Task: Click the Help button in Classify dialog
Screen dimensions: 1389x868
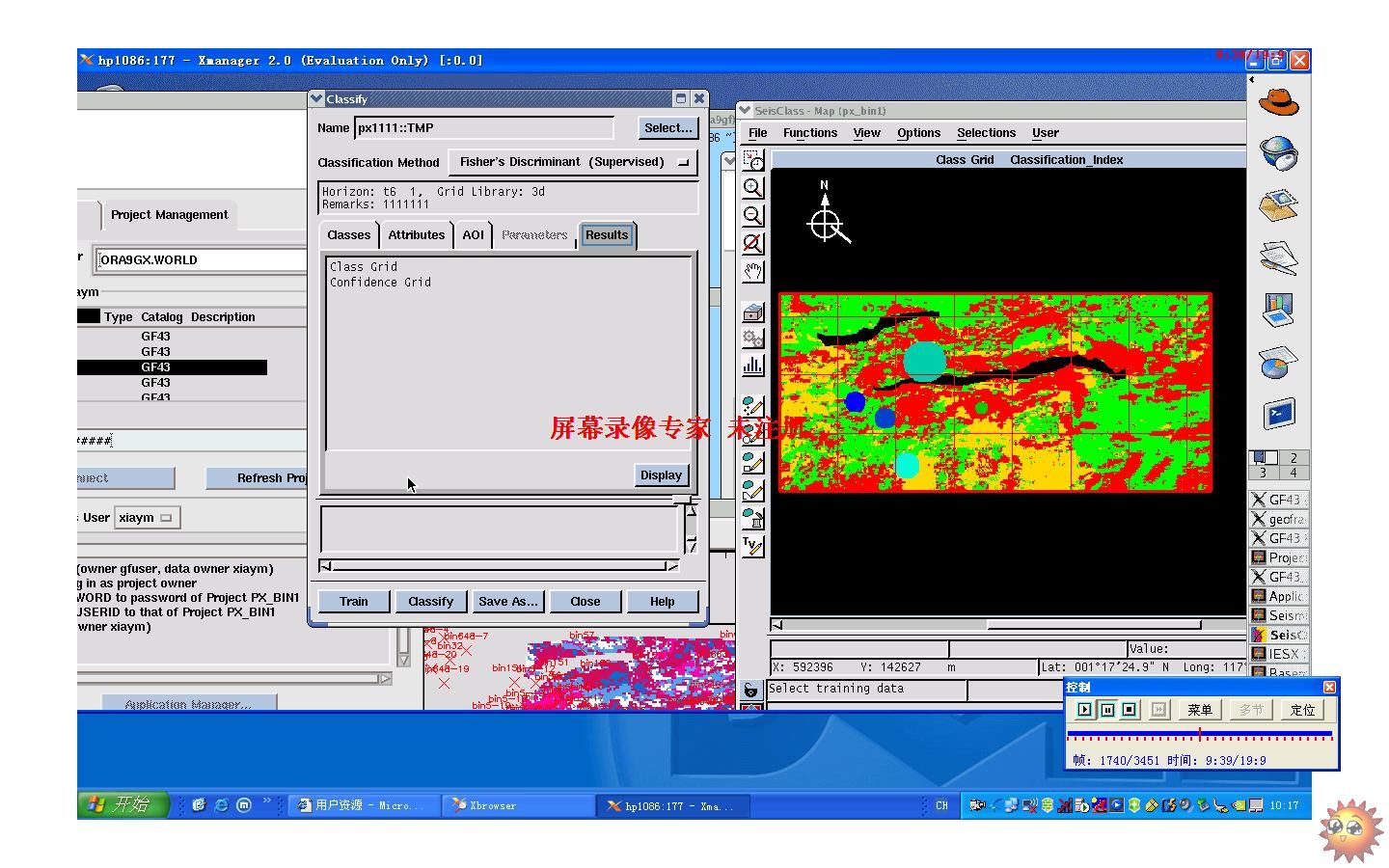Action: (663, 601)
